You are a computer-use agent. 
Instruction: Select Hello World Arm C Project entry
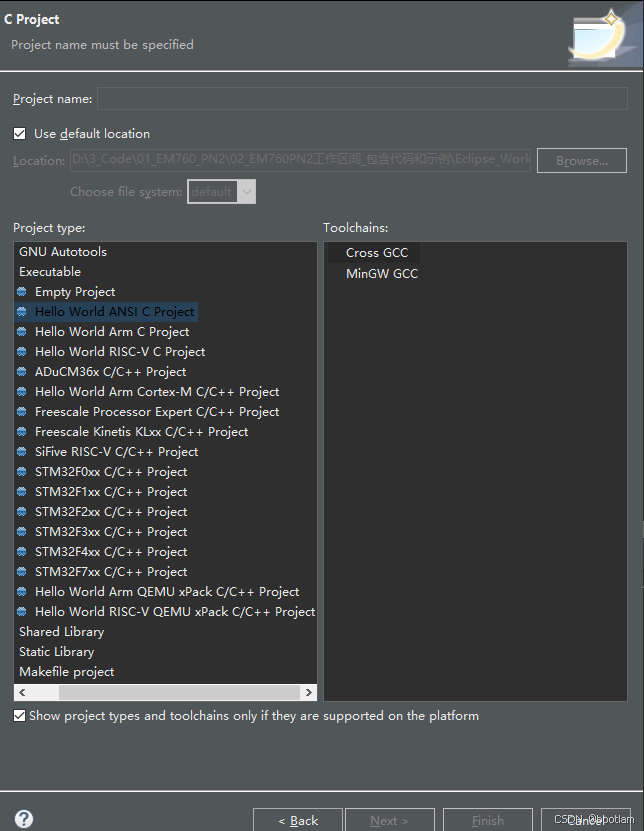pyautogui.click(x=112, y=332)
